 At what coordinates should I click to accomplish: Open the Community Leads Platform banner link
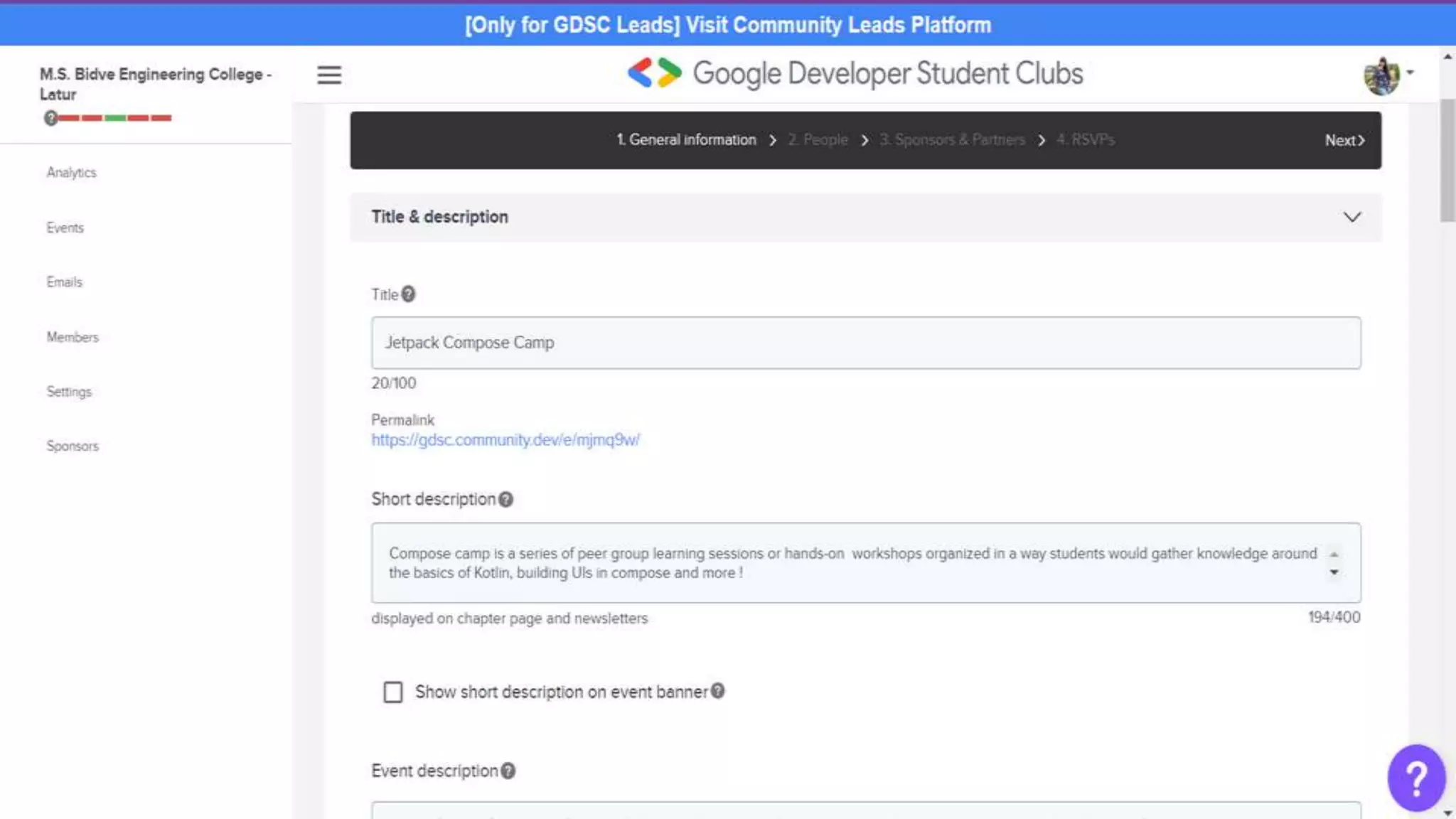(727, 25)
